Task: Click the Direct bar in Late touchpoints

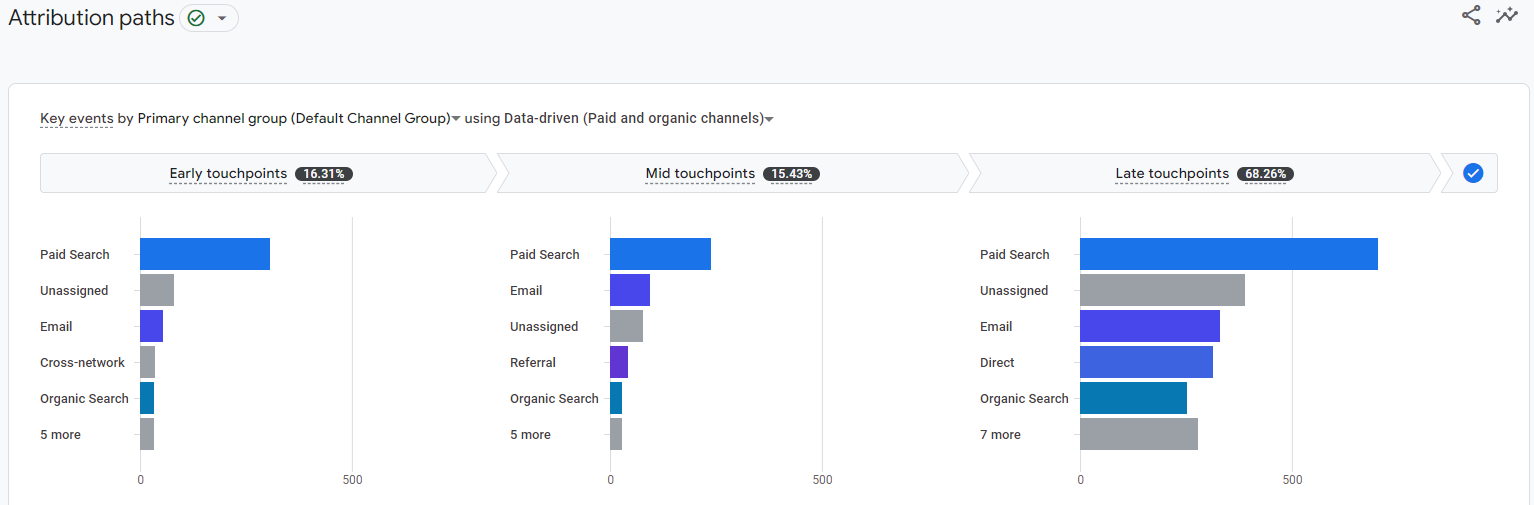Action: tap(1146, 362)
